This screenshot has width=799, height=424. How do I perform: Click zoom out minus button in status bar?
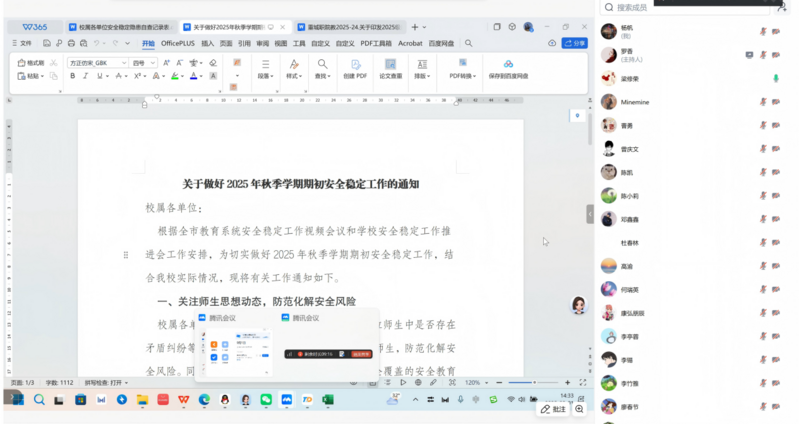pyautogui.click(x=499, y=382)
